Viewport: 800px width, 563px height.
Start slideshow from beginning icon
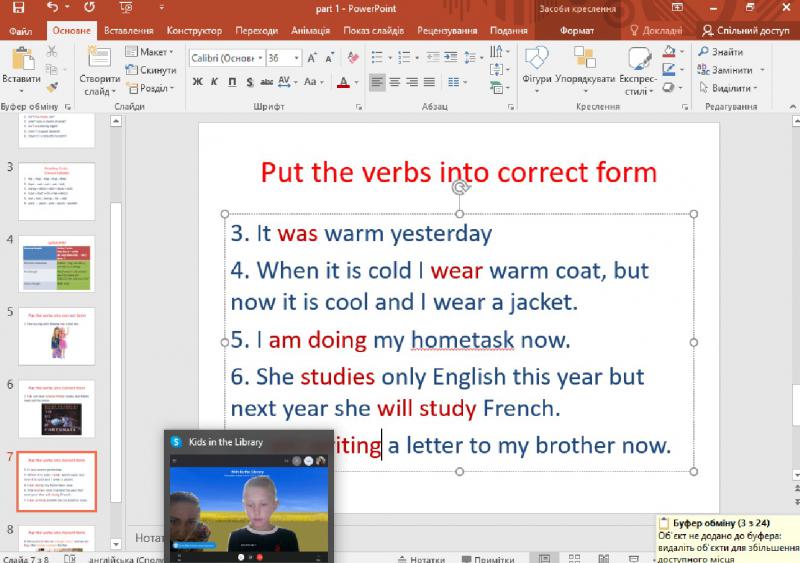click(126, 7)
